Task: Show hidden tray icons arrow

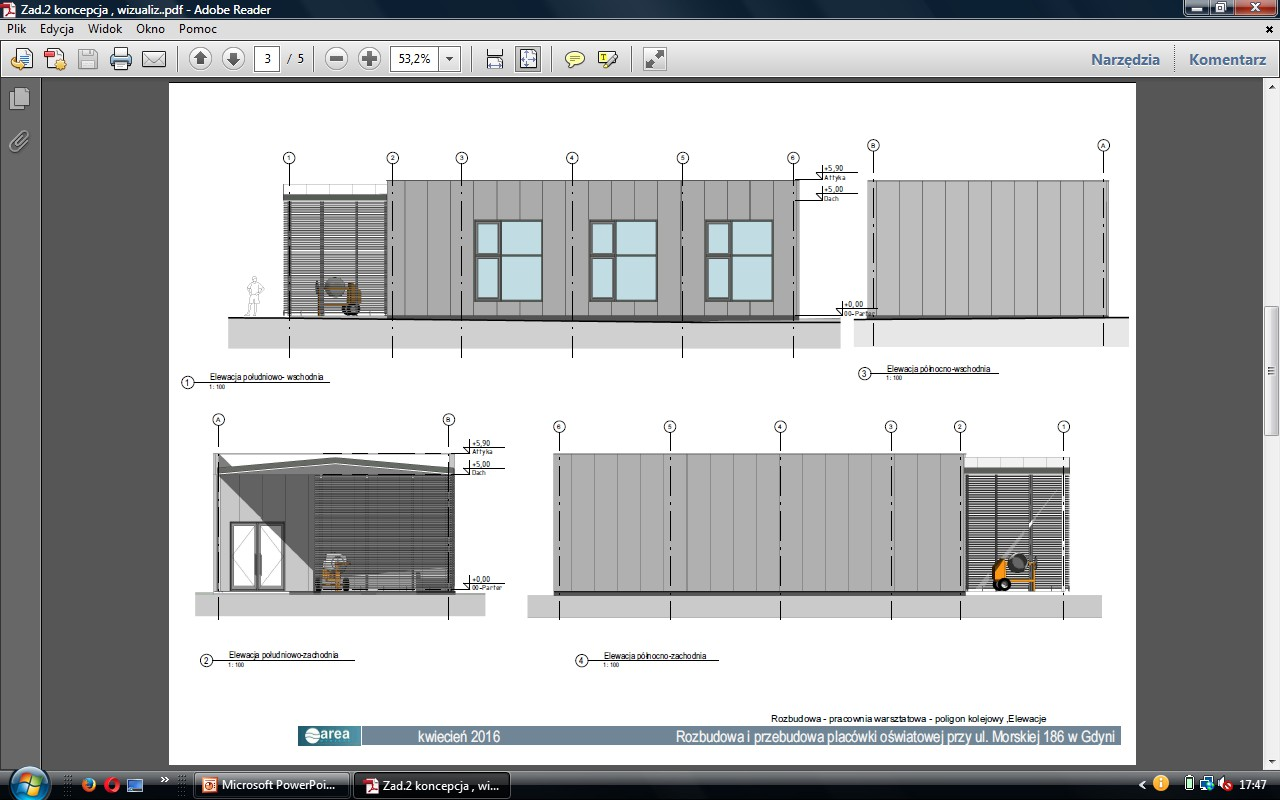Action: coord(1142,785)
